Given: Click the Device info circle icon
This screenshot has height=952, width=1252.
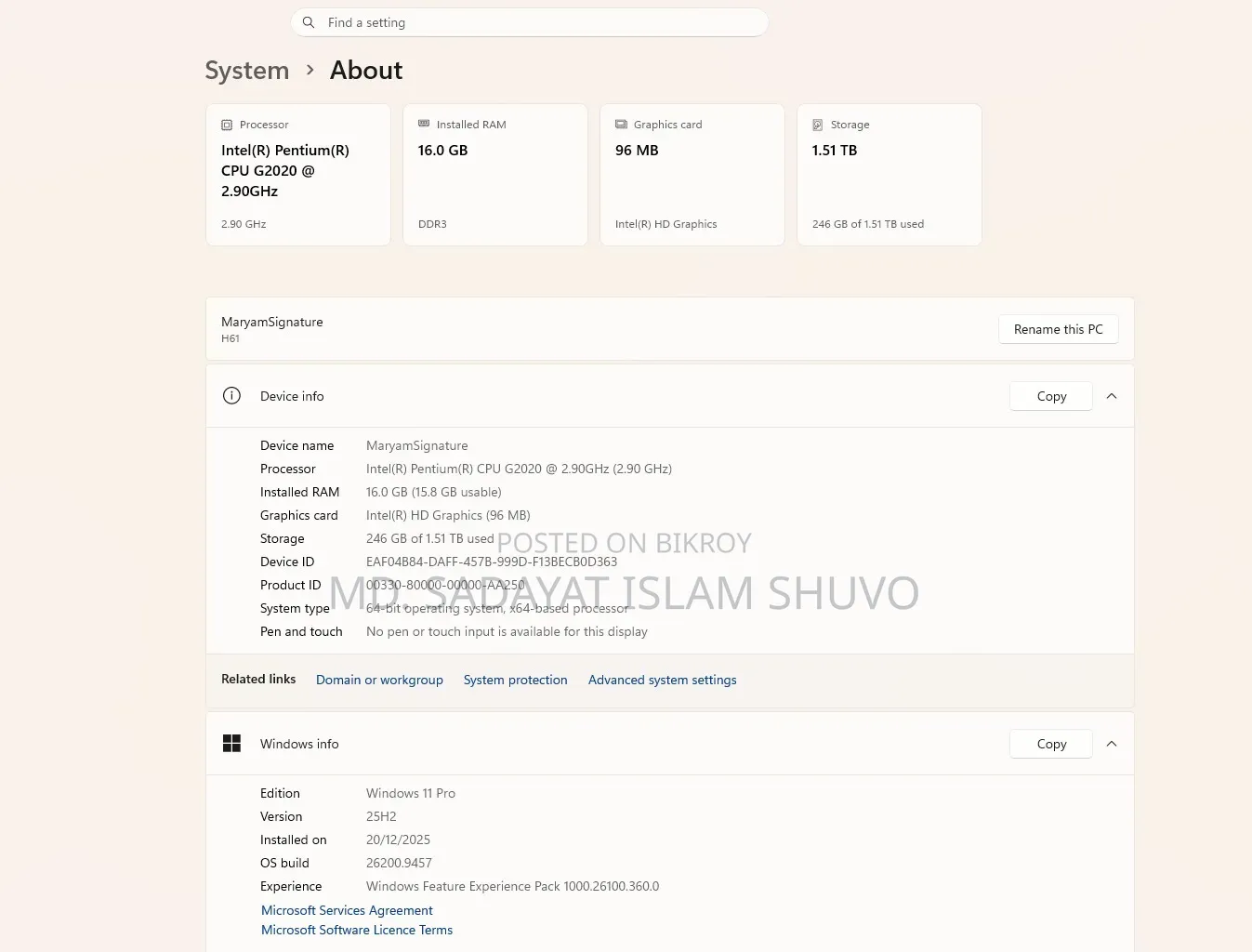Looking at the screenshot, I should tap(232, 396).
